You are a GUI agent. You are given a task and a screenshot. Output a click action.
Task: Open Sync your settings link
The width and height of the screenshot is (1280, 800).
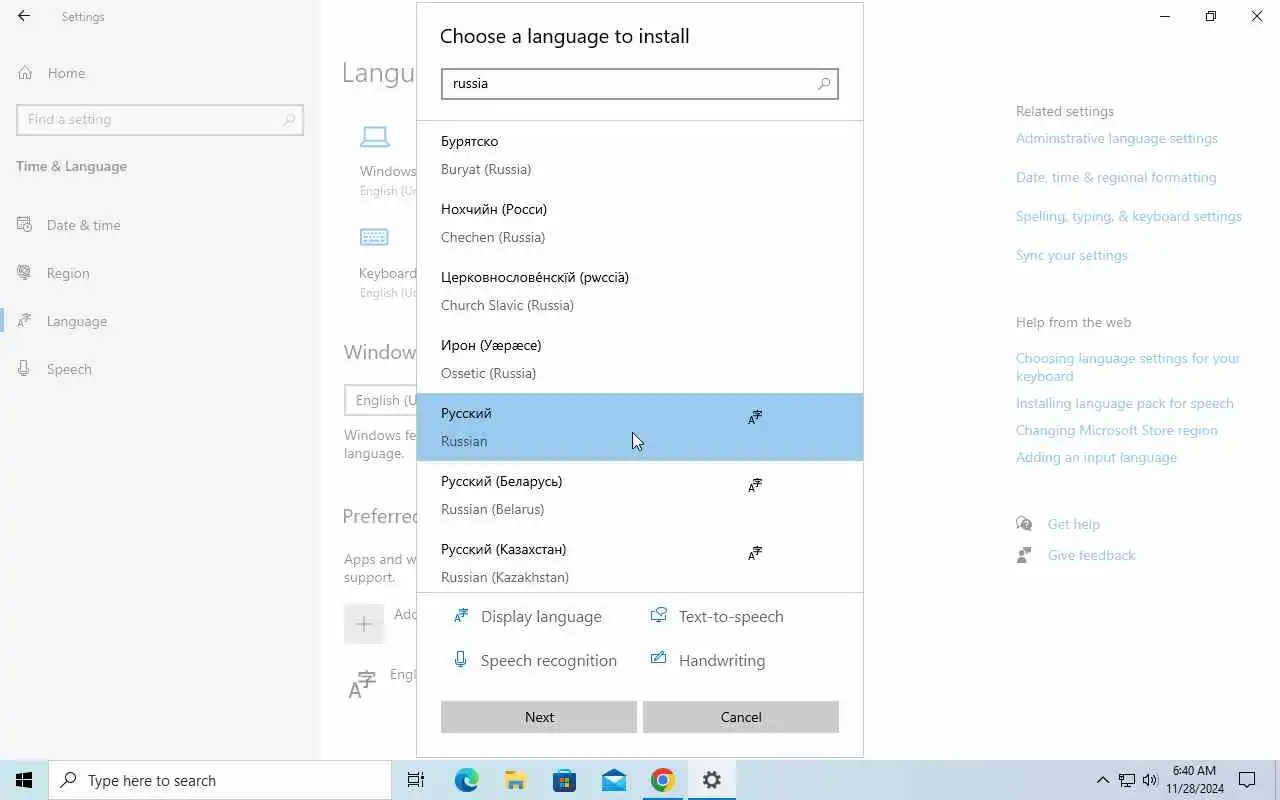pyautogui.click(x=1071, y=255)
